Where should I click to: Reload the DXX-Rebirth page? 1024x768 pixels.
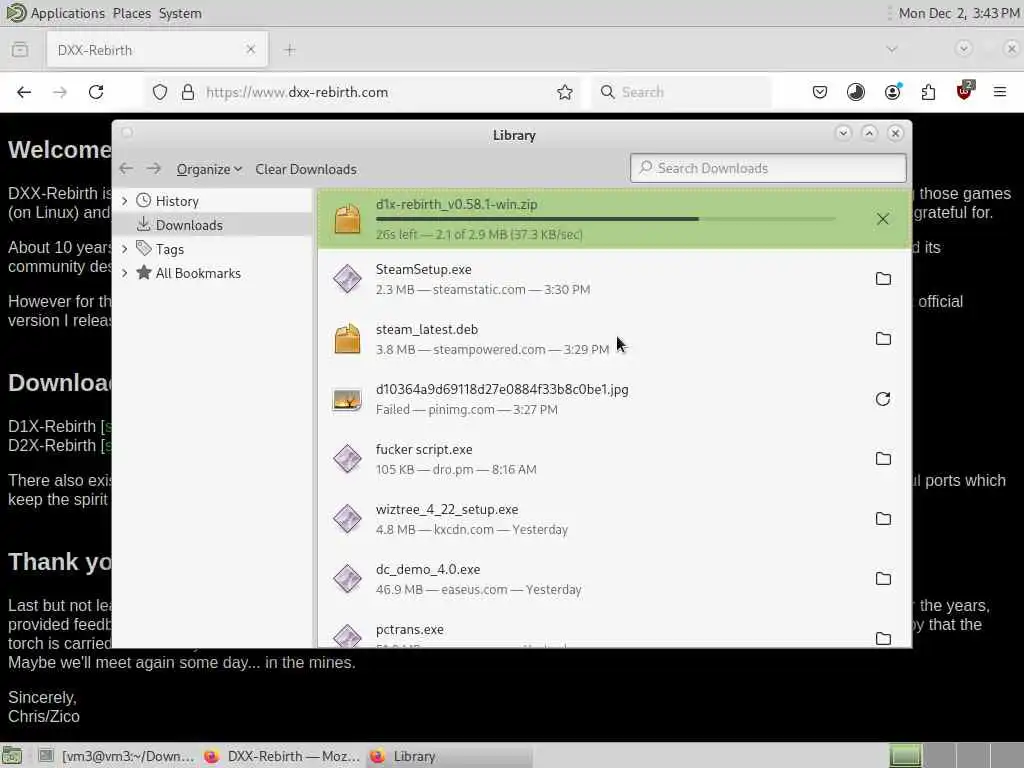96,92
